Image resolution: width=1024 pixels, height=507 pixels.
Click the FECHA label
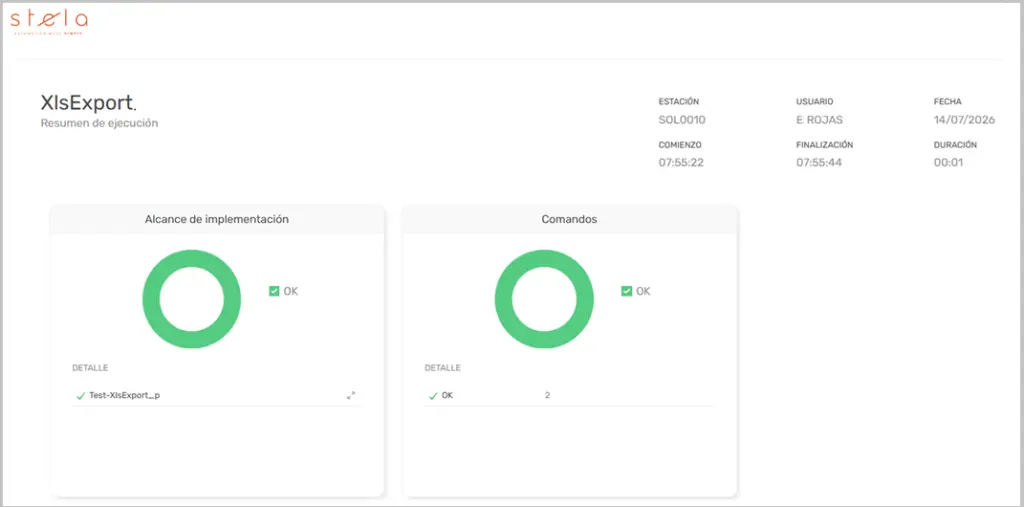click(948, 101)
